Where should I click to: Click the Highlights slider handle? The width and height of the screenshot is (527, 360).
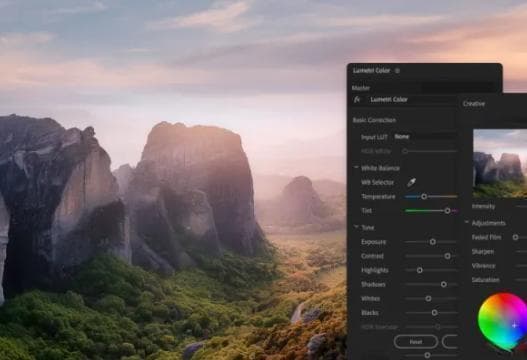click(x=420, y=270)
